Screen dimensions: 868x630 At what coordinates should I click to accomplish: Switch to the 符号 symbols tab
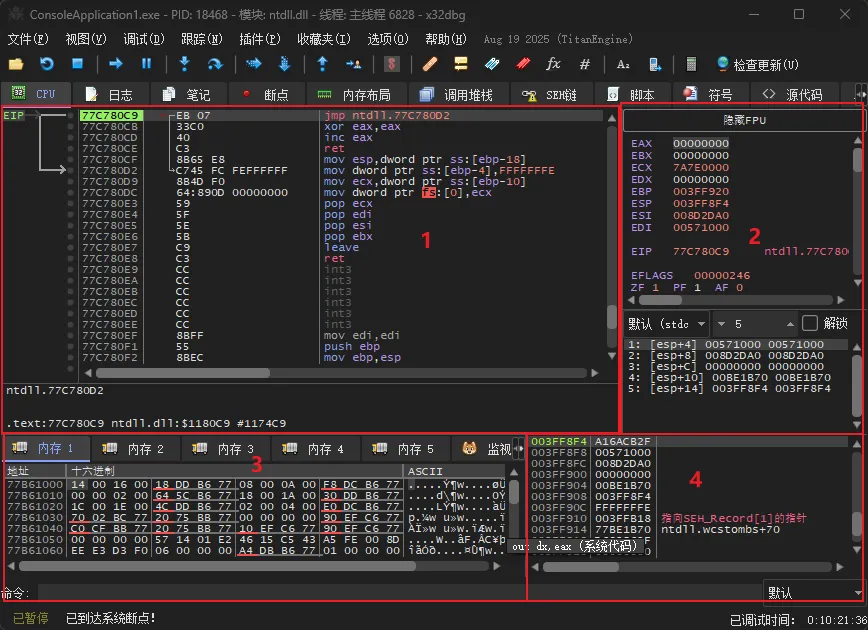(709, 95)
